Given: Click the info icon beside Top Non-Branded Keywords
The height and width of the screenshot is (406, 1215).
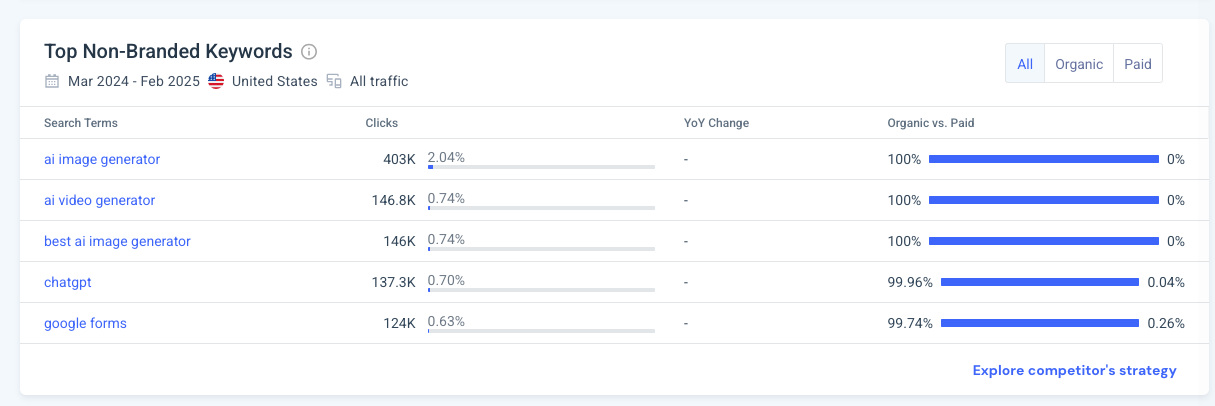Looking at the screenshot, I should [x=309, y=52].
